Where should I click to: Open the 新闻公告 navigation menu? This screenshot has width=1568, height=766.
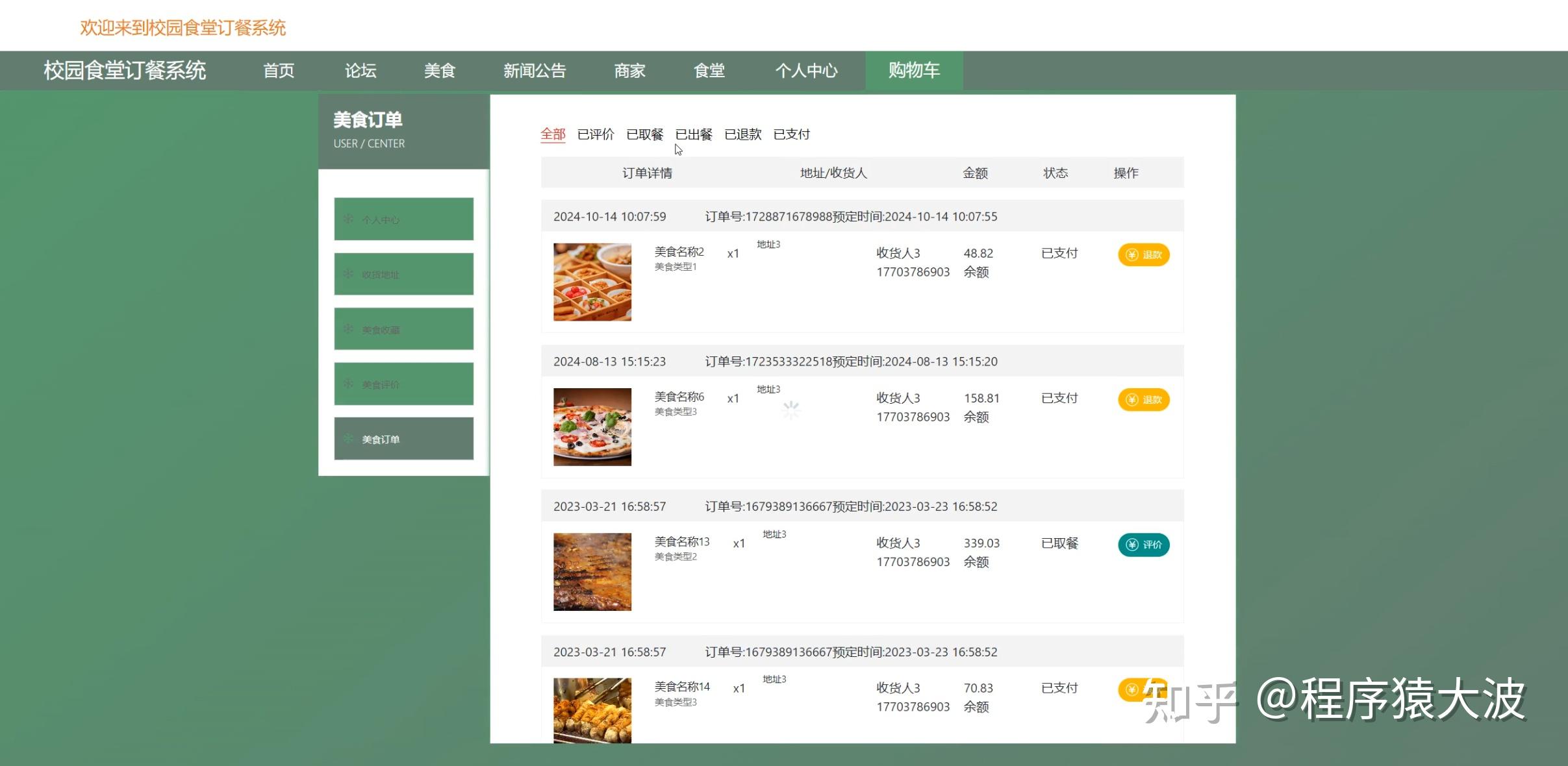pos(535,70)
